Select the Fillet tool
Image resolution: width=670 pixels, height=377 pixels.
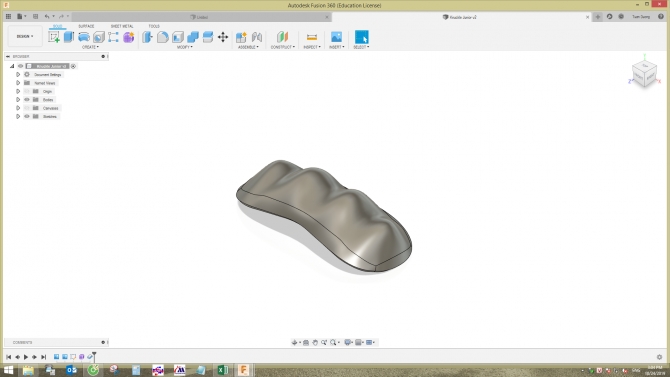(162, 37)
